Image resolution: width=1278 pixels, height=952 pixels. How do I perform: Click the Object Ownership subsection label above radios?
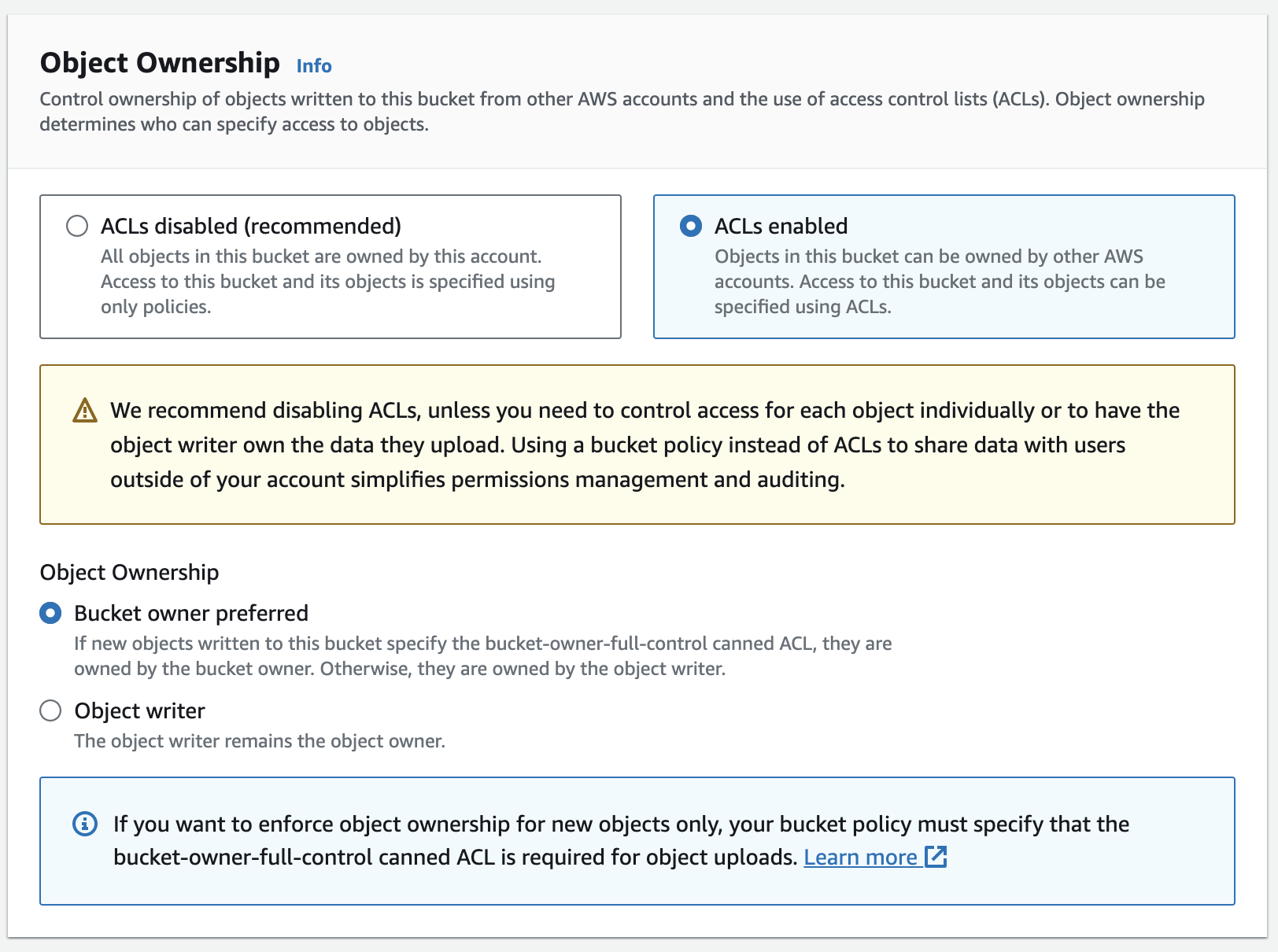click(129, 573)
